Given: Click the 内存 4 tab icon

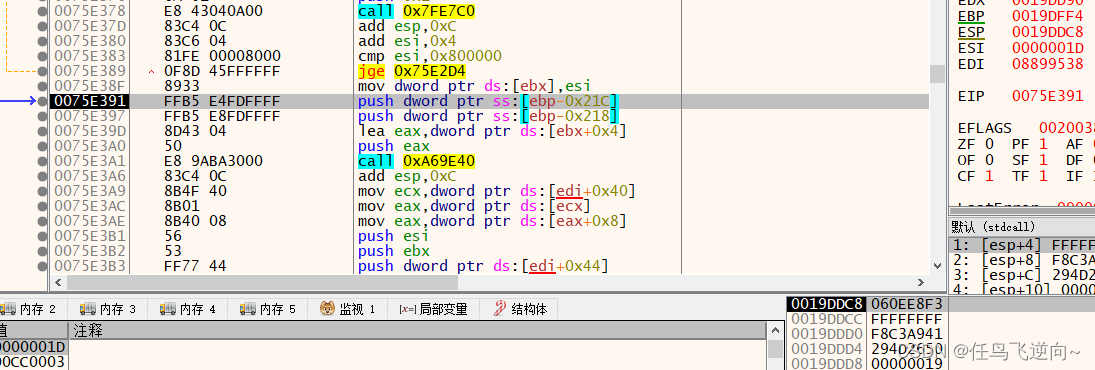Looking at the screenshot, I should [168, 309].
